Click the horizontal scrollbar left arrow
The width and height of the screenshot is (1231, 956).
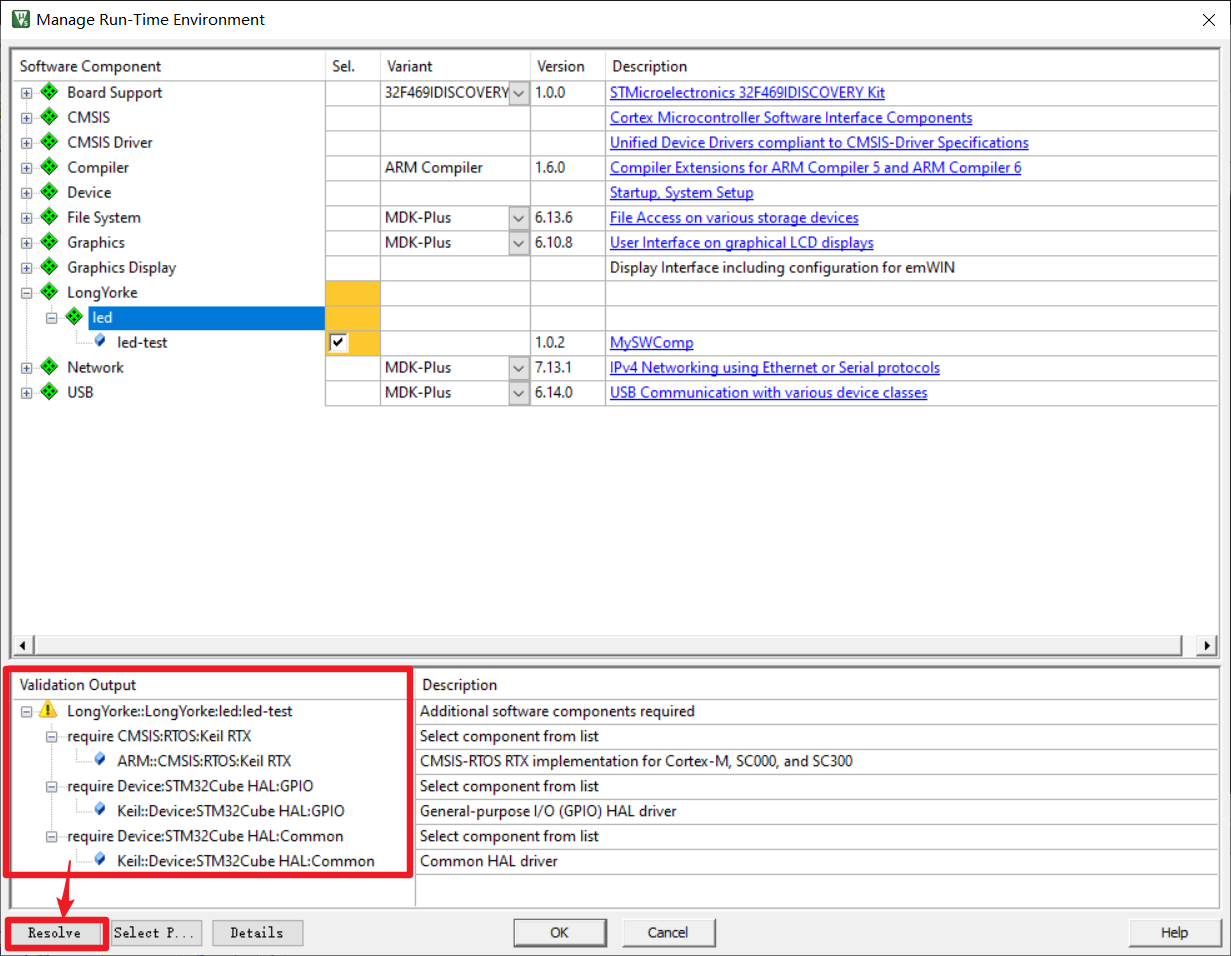click(x=22, y=645)
